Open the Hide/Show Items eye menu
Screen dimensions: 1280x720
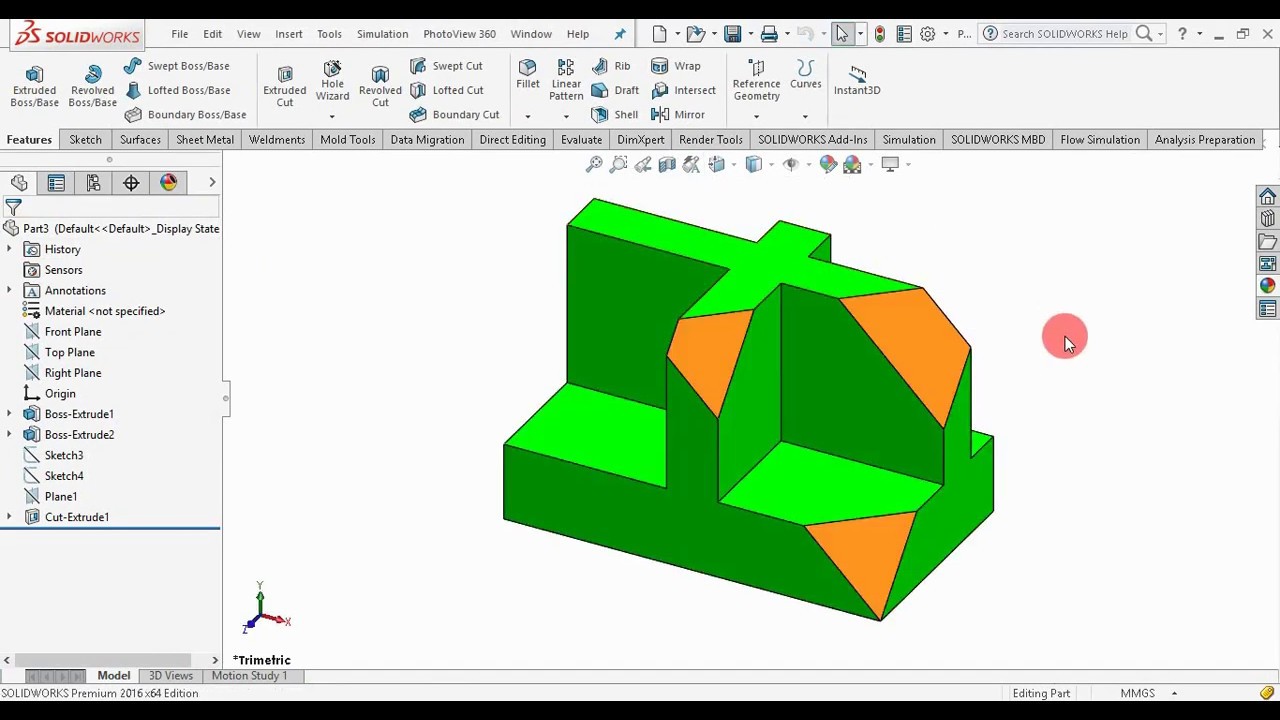tap(790, 164)
